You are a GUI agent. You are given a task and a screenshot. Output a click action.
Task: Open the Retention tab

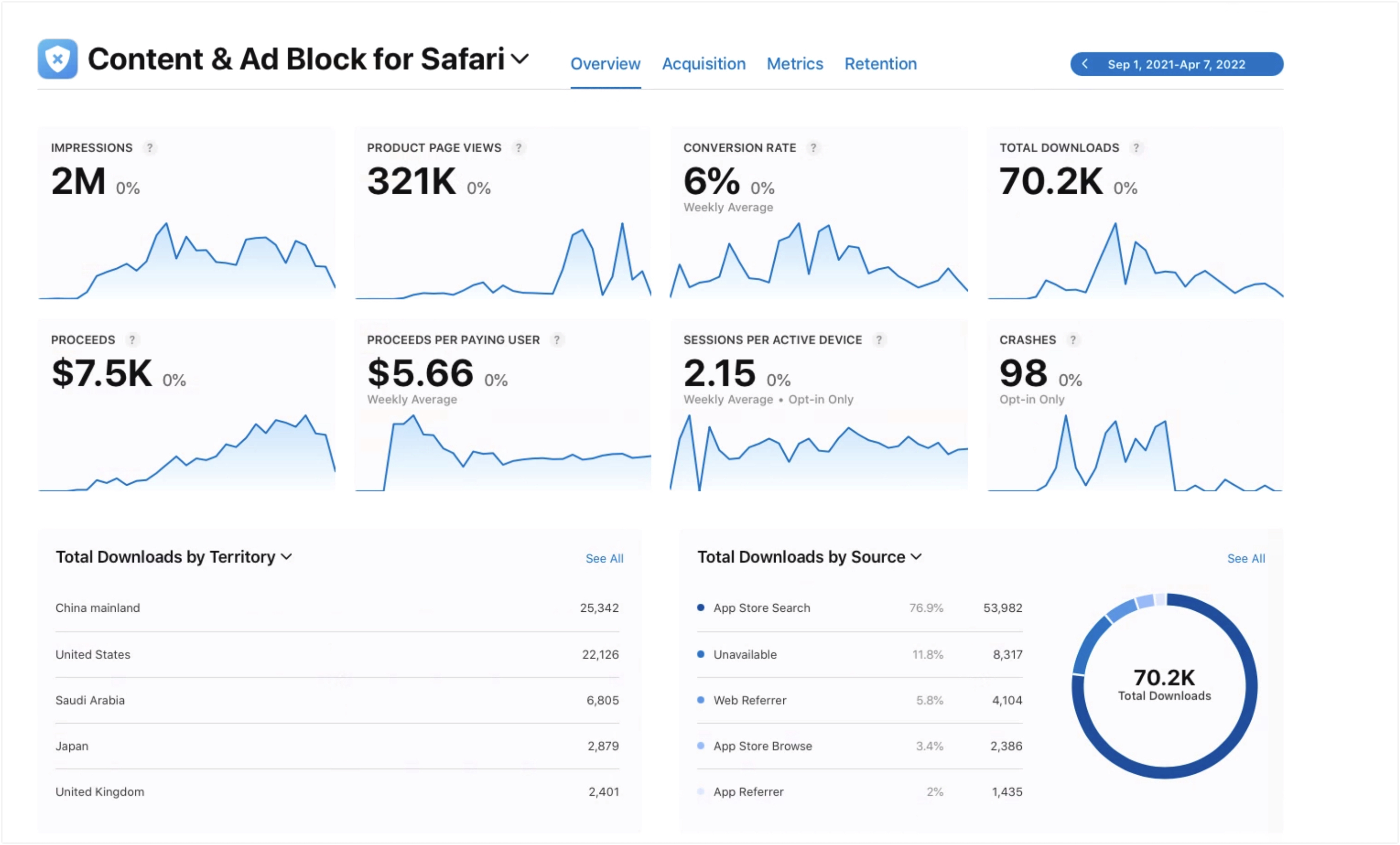pos(880,64)
